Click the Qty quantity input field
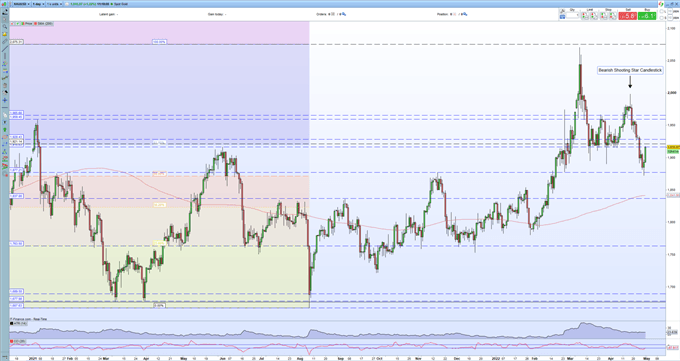The width and height of the screenshot is (680, 361). click(x=572, y=15)
